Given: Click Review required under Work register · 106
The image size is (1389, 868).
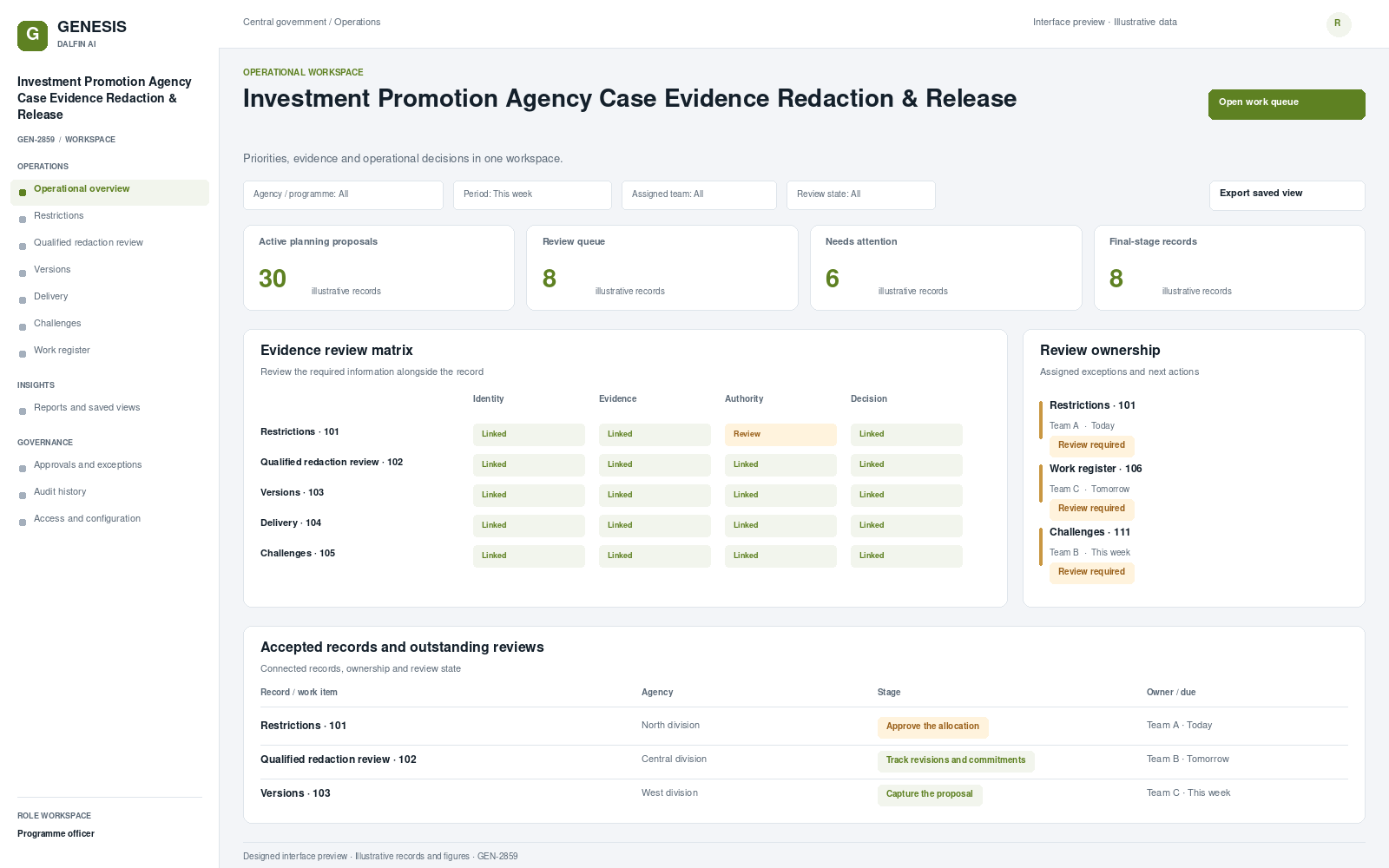Looking at the screenshot, I should click(1091, 510).
